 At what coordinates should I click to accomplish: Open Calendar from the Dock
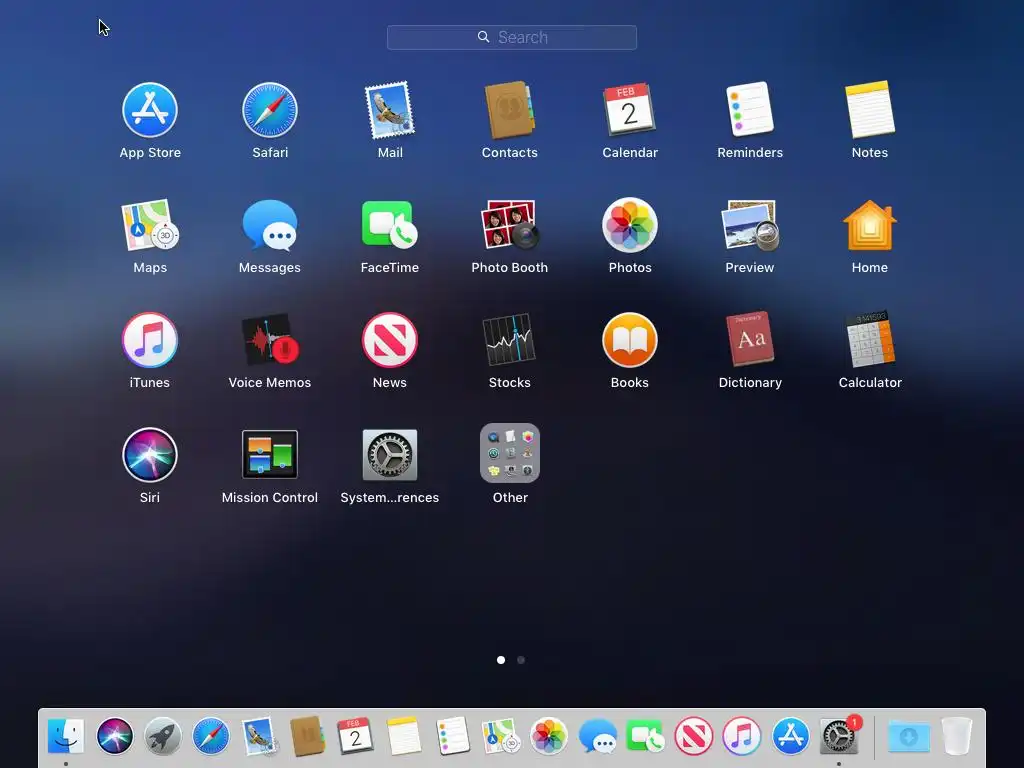click(x=355, y=736)
